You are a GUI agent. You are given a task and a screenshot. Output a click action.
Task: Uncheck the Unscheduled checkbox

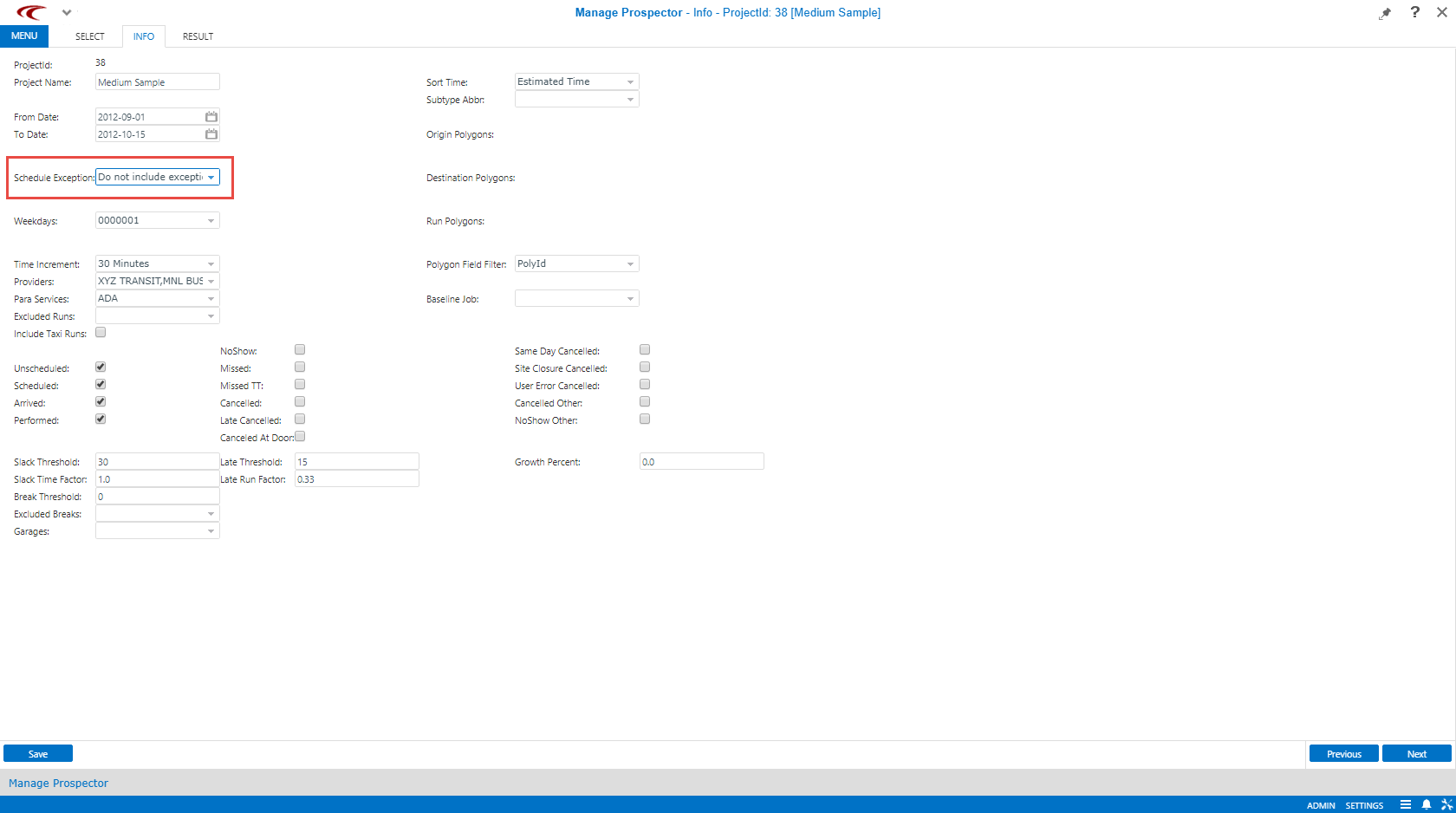pos(101,367)
